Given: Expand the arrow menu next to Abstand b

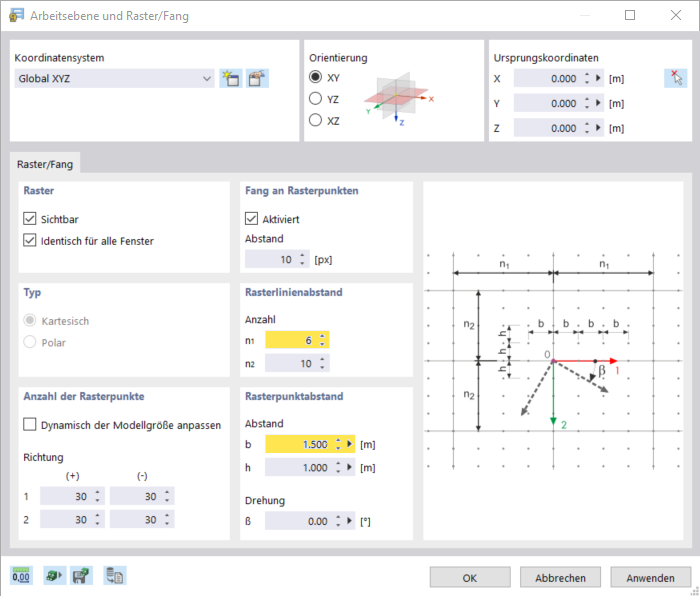Looking at the screenshot, I should point(350,443).
